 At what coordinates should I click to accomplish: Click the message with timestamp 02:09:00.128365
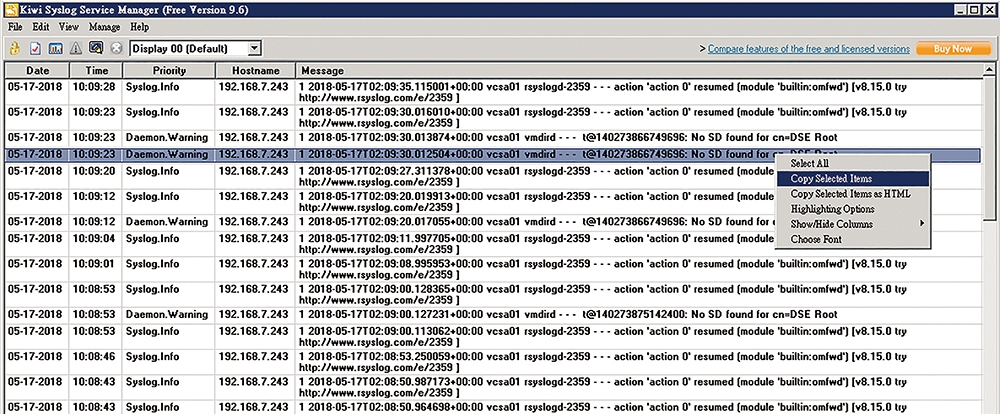pos(603,295)
